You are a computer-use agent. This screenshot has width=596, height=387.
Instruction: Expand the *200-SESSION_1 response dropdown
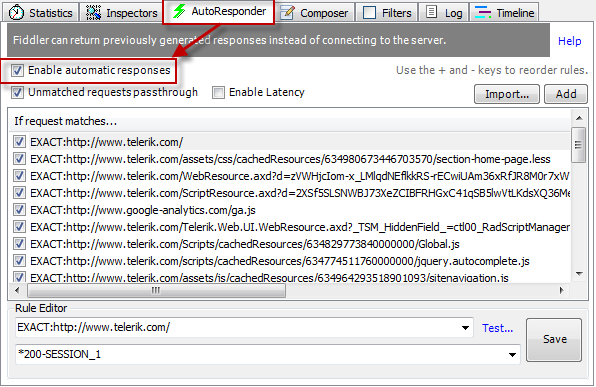tap(512, 355)
